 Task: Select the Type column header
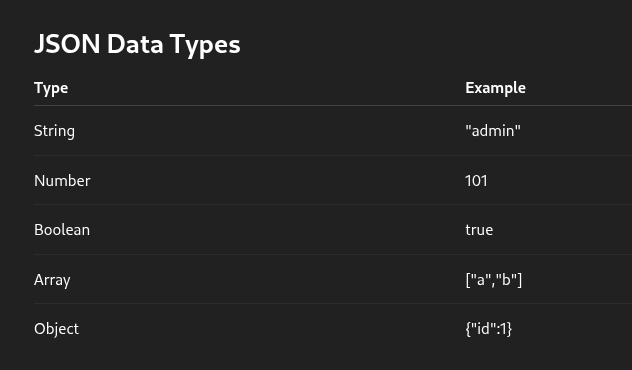(x=51, y=88)
